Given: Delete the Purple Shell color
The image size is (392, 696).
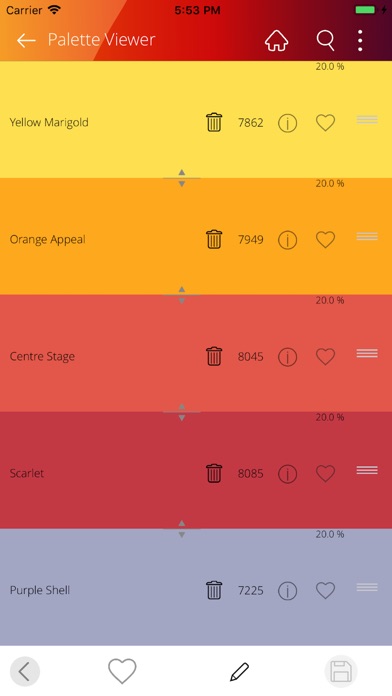Looking at the screenshot, I should [214, 590].
